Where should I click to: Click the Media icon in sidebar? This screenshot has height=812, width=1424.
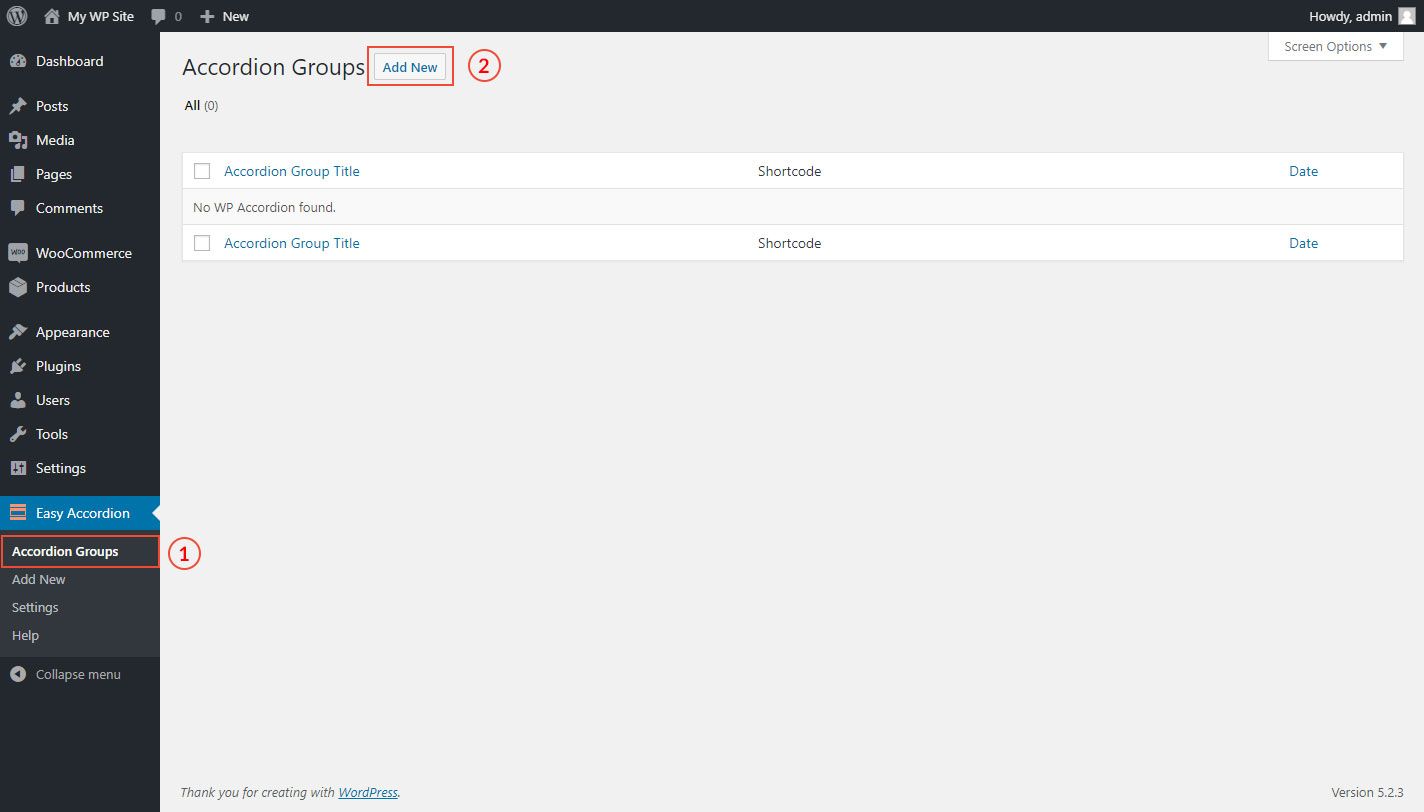(17, 140)
